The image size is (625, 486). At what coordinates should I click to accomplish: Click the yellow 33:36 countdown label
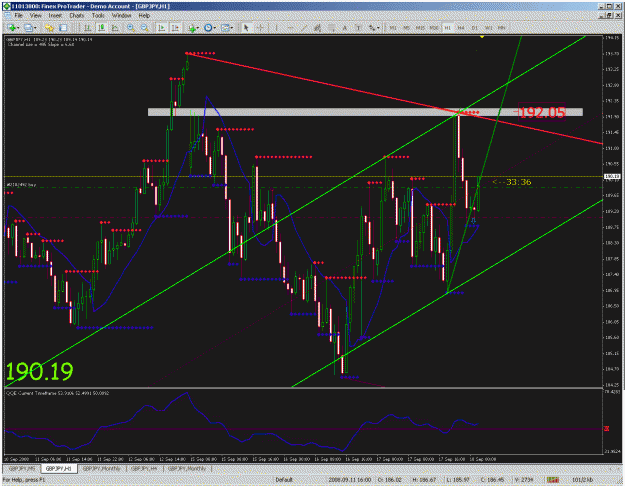[512, 182]
